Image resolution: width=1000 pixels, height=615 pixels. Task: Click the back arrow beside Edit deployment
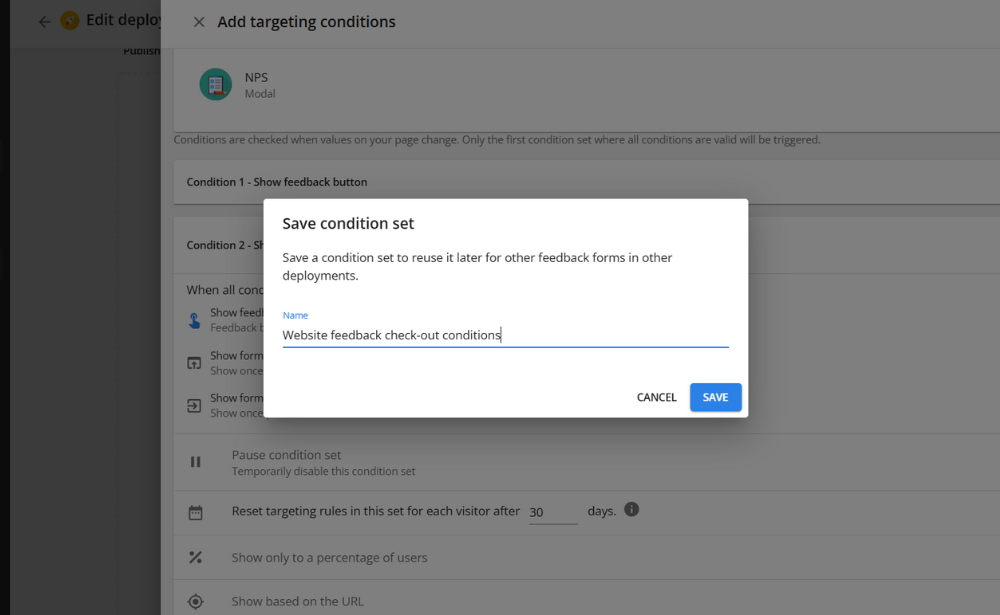point(44,22)
